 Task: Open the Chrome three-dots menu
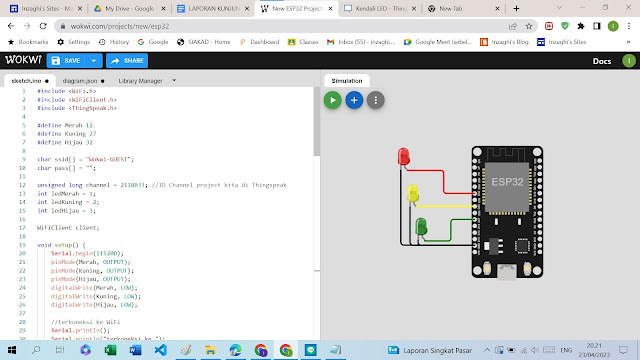tap(629, 26)
